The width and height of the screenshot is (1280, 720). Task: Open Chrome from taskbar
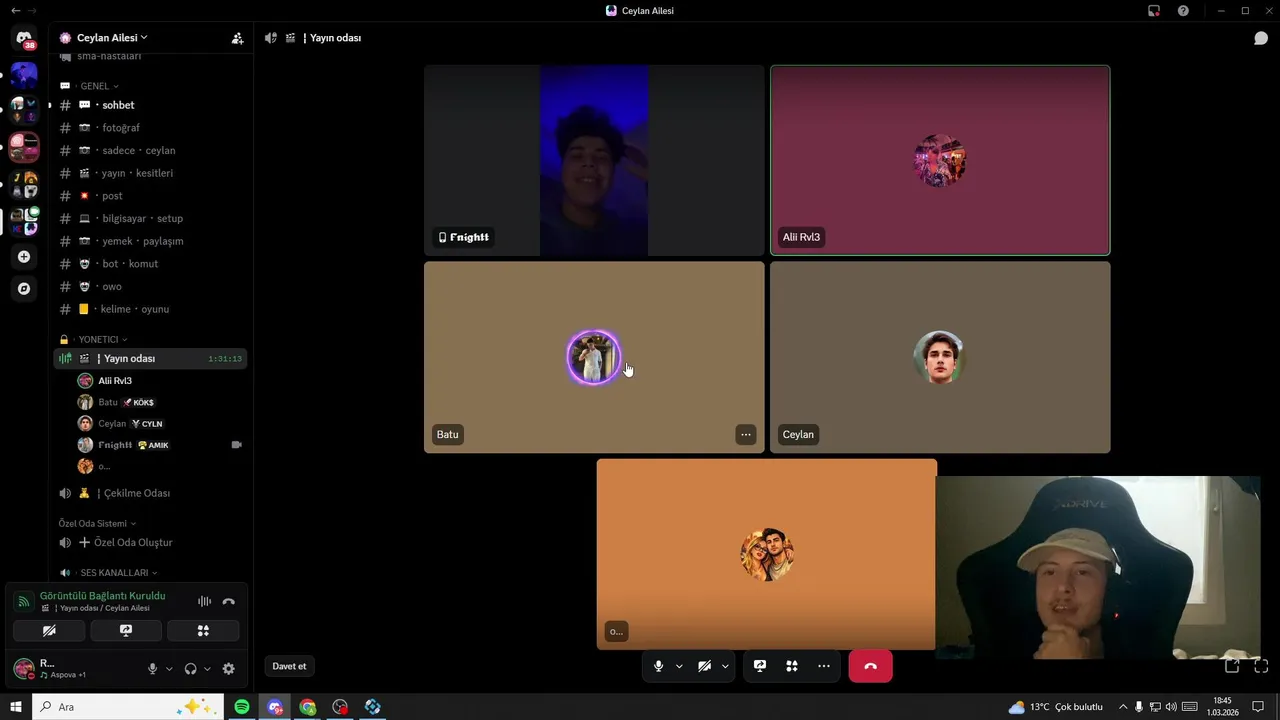pyautogui.click(x=307, y=707)
